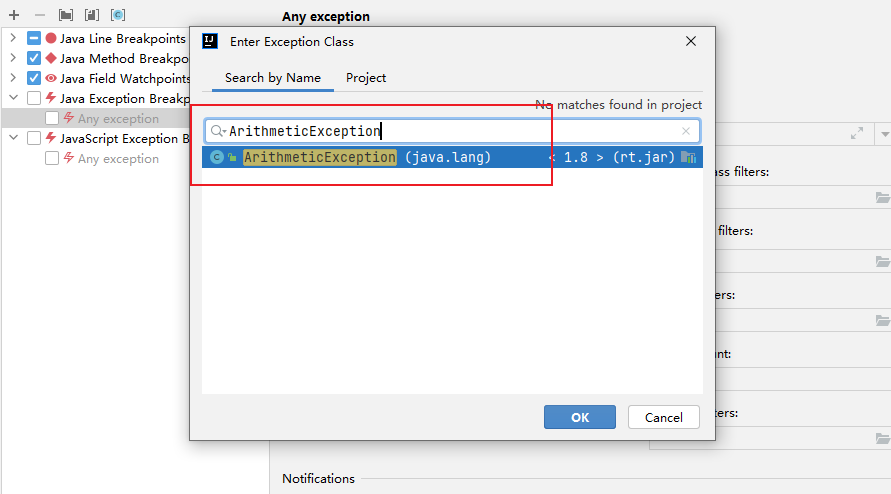Screen dimensions: 891x494
Task: Click the Group by class icon
Action: pos(118,15)
